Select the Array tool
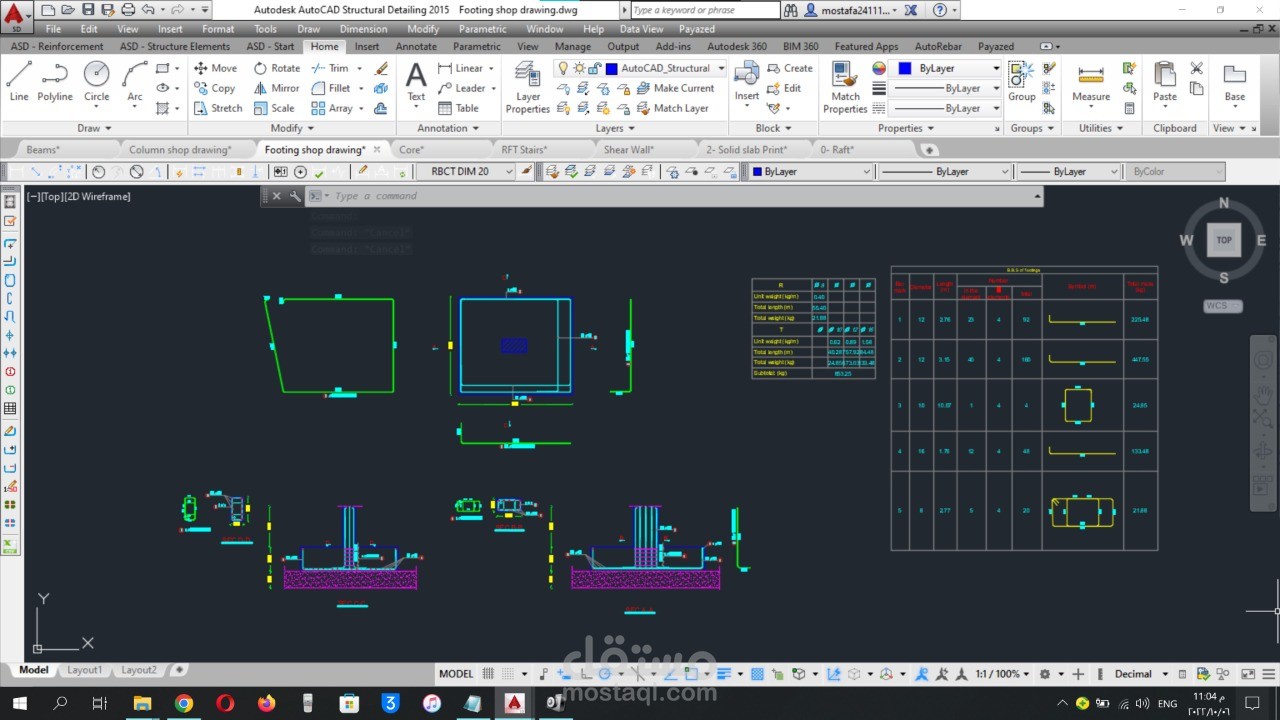This screenshot has width=1280, height=720. coord(332,108)
